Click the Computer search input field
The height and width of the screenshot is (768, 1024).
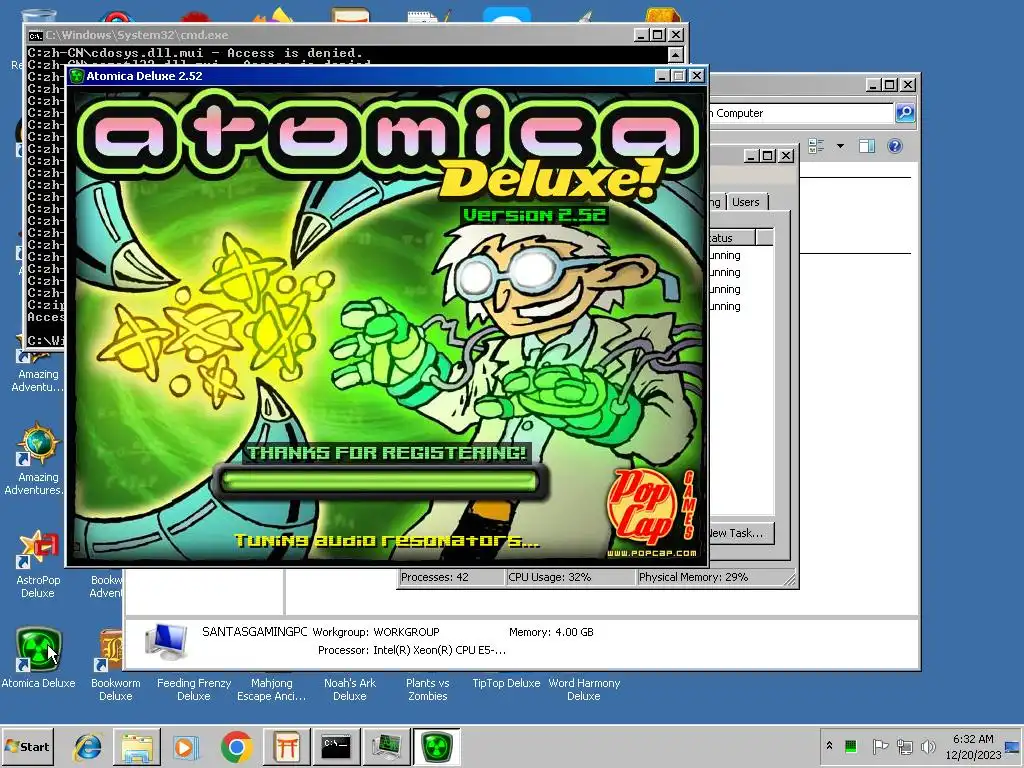(x=802, y=113)
